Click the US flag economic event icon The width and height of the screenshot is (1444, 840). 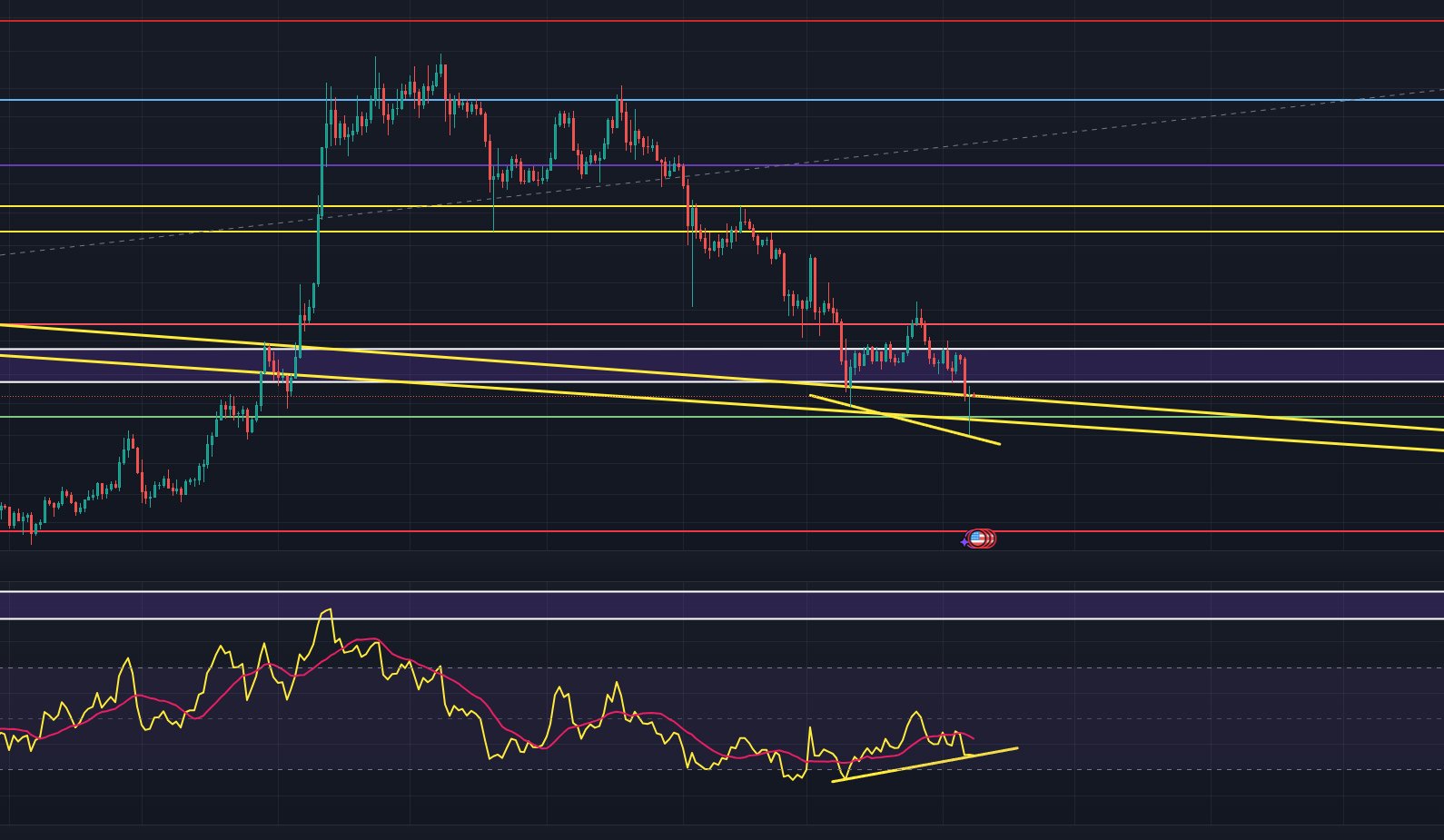(x=977, y=539)
